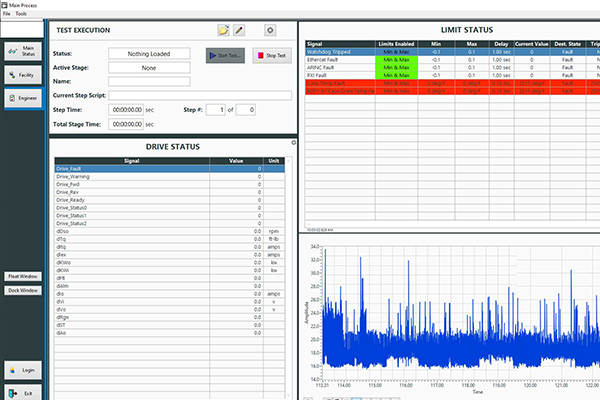
Task: Open Test Execution settings gear icon
Action: (x=270, y=30)
